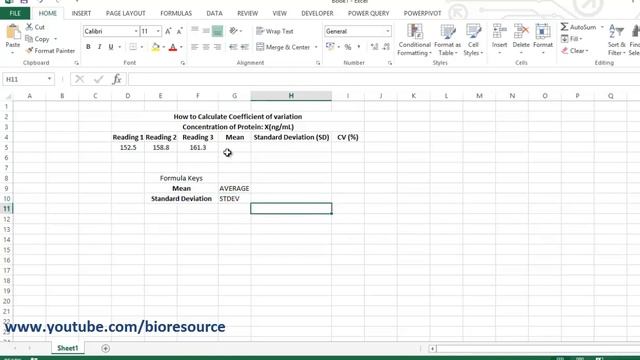Toggle Bottom Align

(218, 31)
